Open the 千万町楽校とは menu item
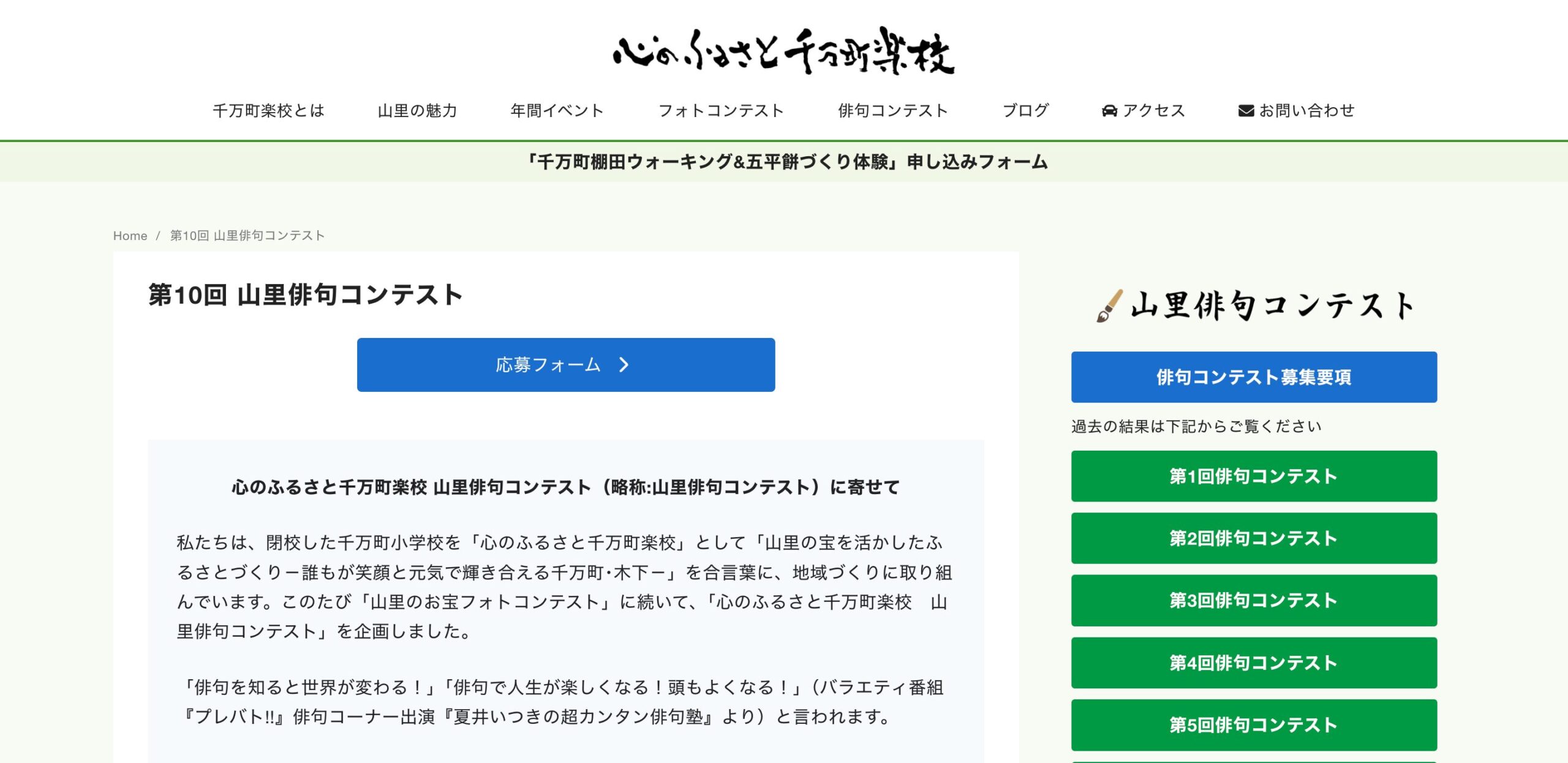This screenshot has height=763, width=1568. click(268, 111)
